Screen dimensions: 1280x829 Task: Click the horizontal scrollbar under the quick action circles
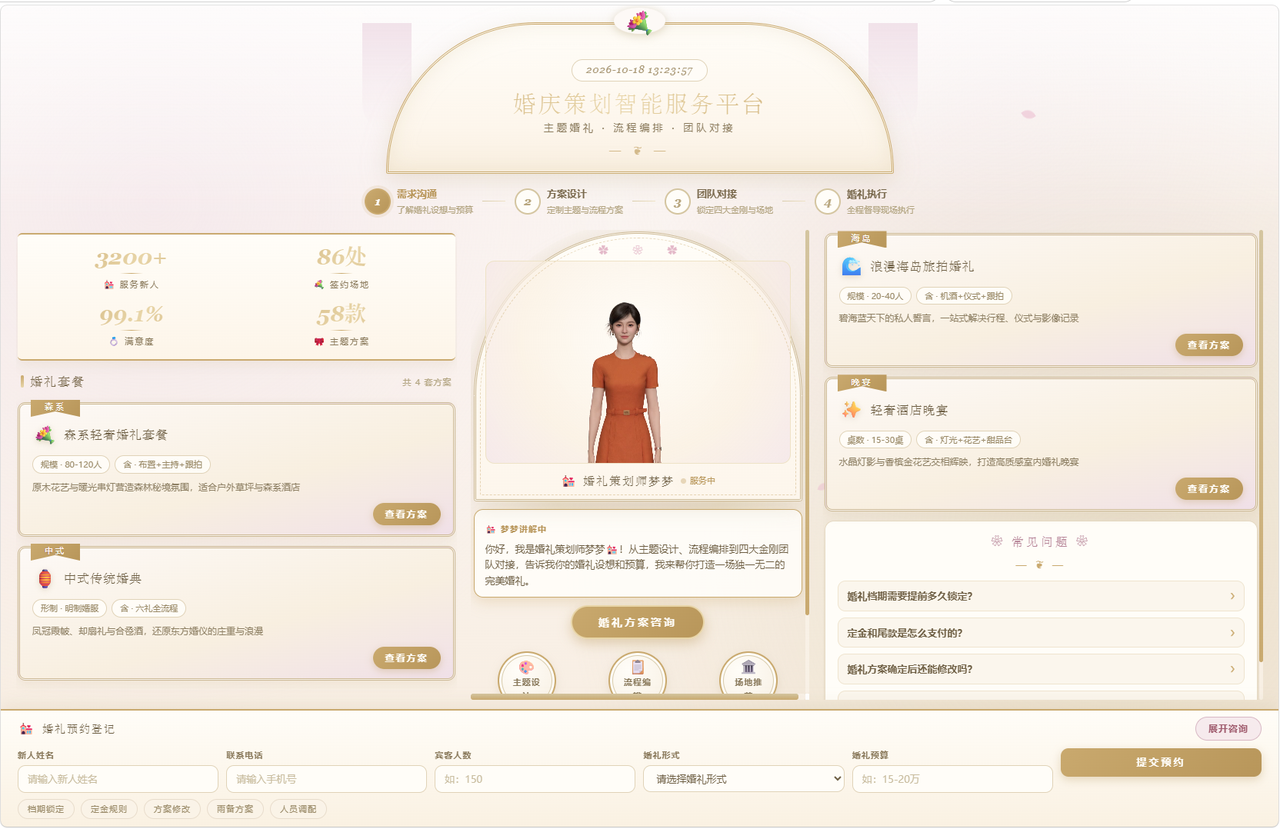click(635, 696)
